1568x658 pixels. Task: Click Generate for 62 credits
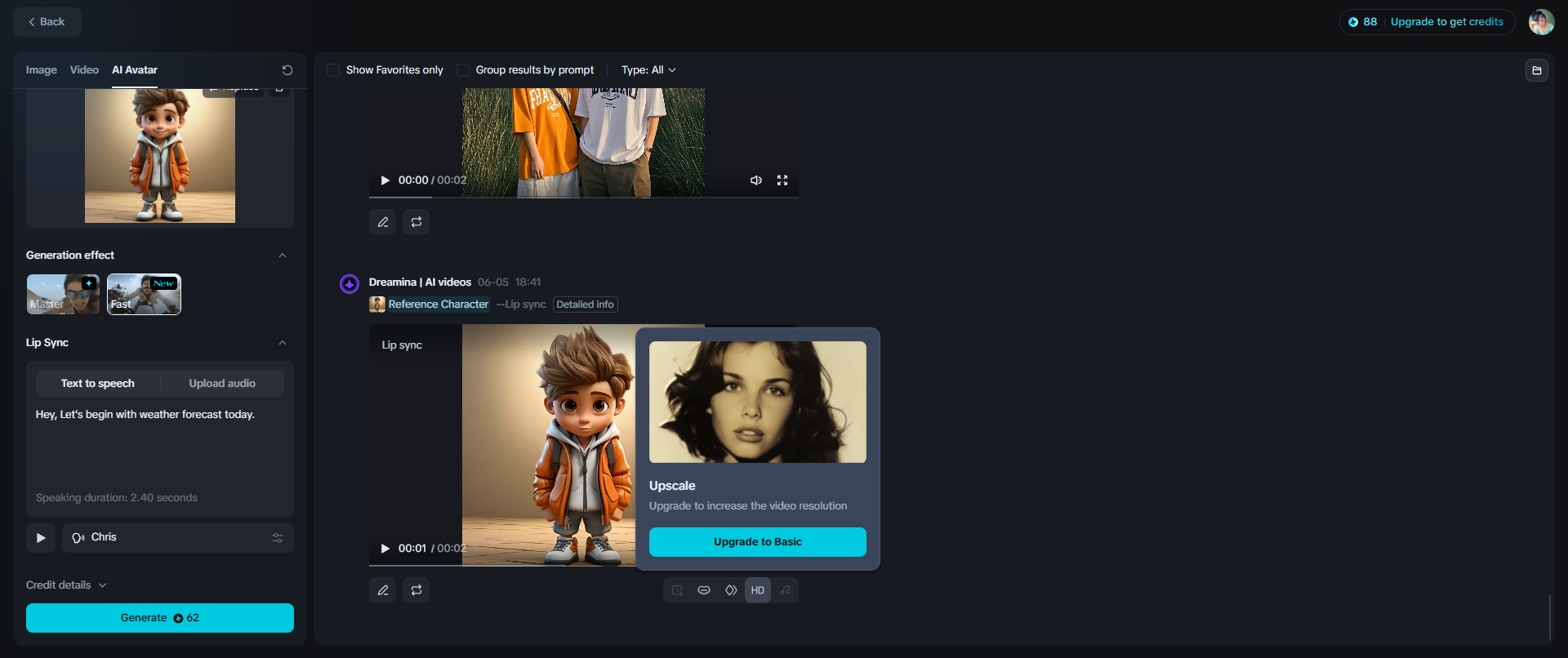click(160, 618)
